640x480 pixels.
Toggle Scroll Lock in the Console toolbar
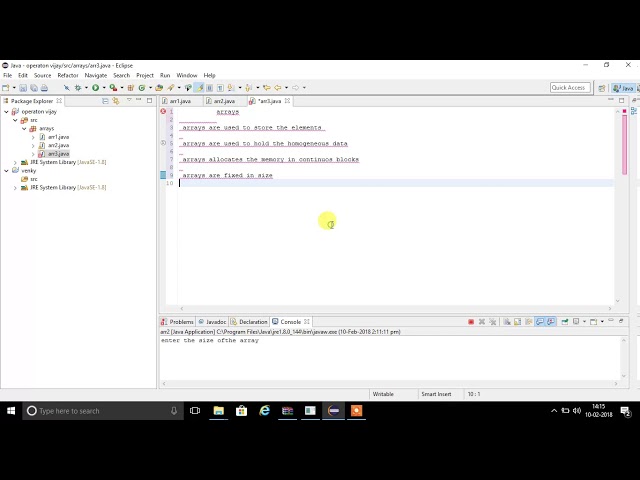pos(518,322)
